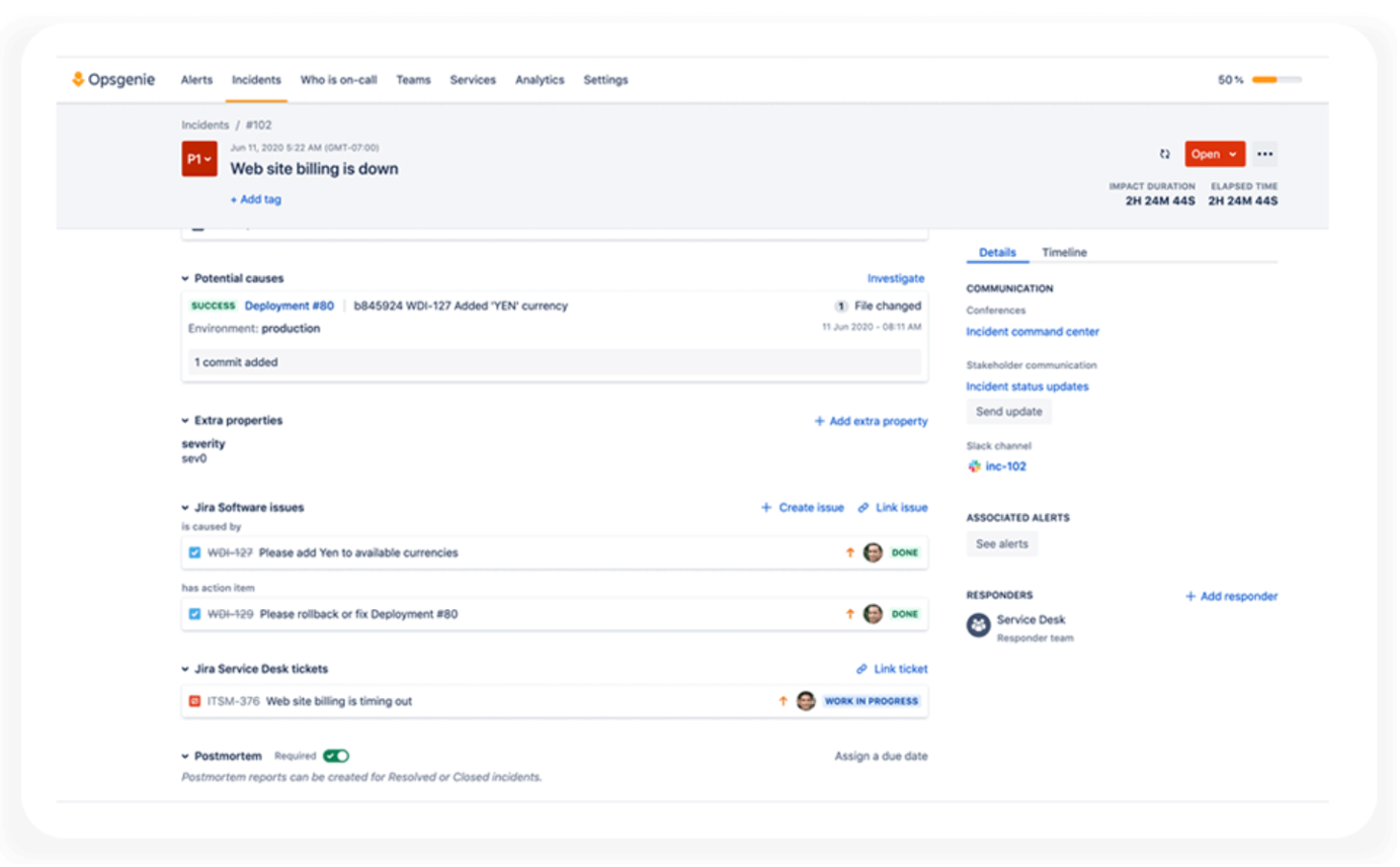The width and height of the screenshot is (1400, 867).
Task: Click the DONE status on WDI-127
Action: point(905,553)
